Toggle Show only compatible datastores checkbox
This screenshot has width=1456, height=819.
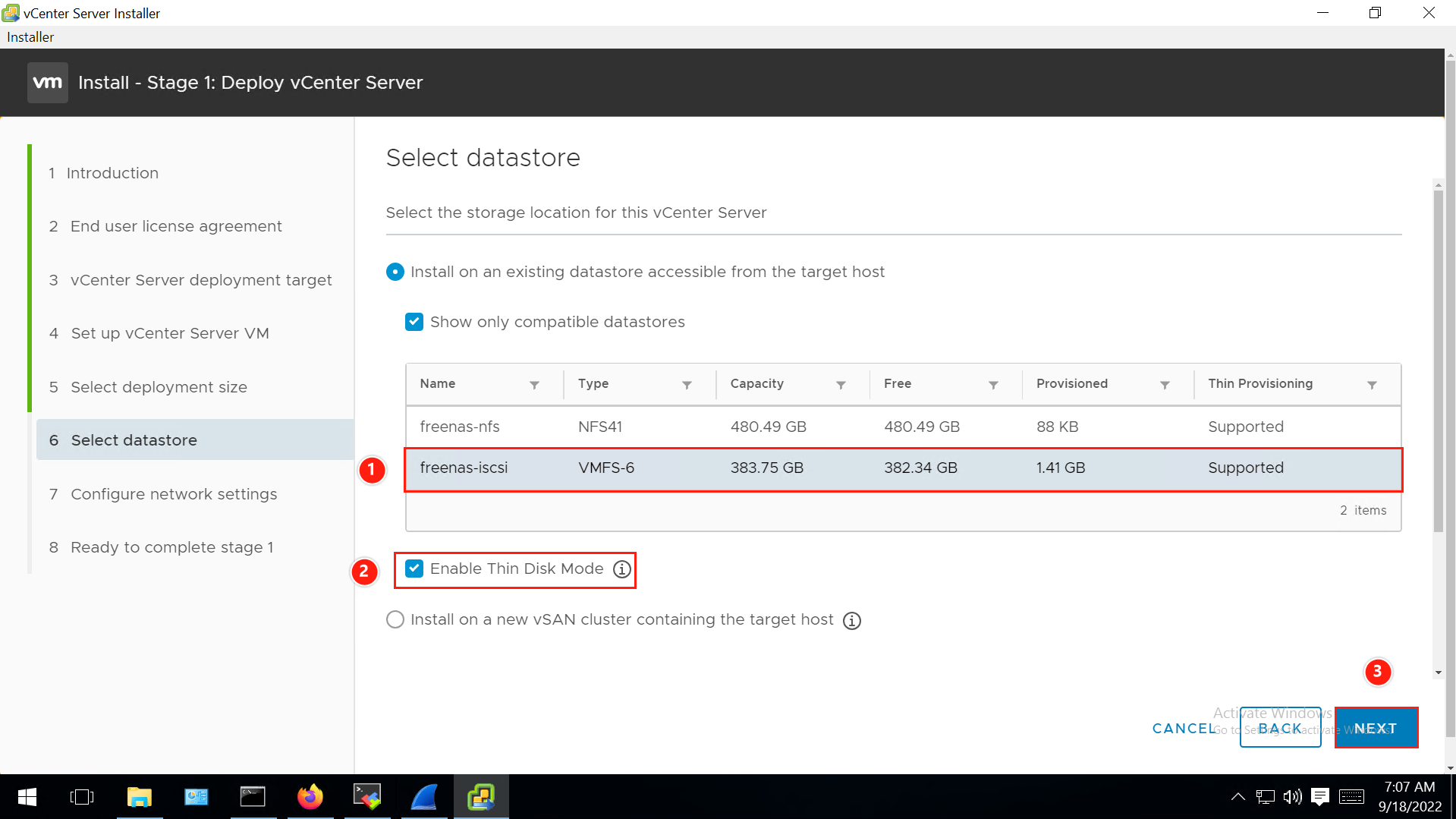(x=414, y=322)
